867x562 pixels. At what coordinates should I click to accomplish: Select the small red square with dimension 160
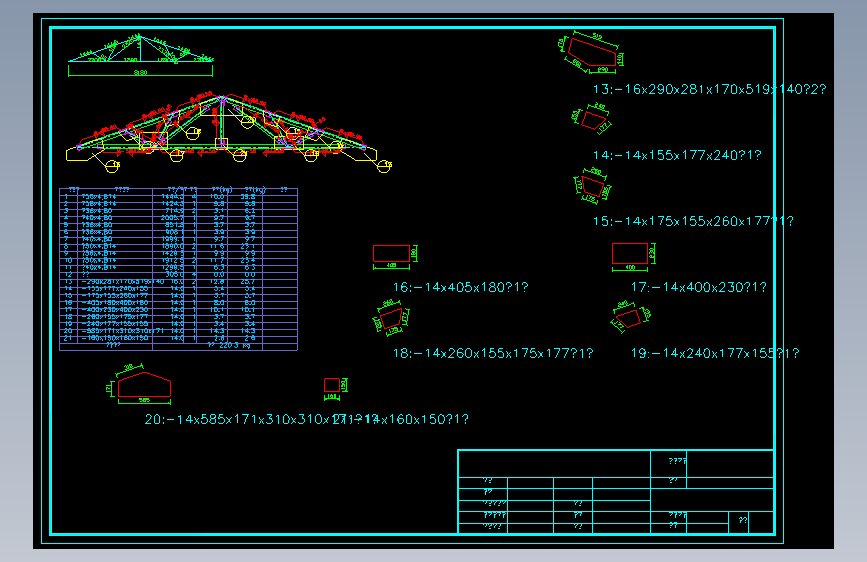point(332,385)
